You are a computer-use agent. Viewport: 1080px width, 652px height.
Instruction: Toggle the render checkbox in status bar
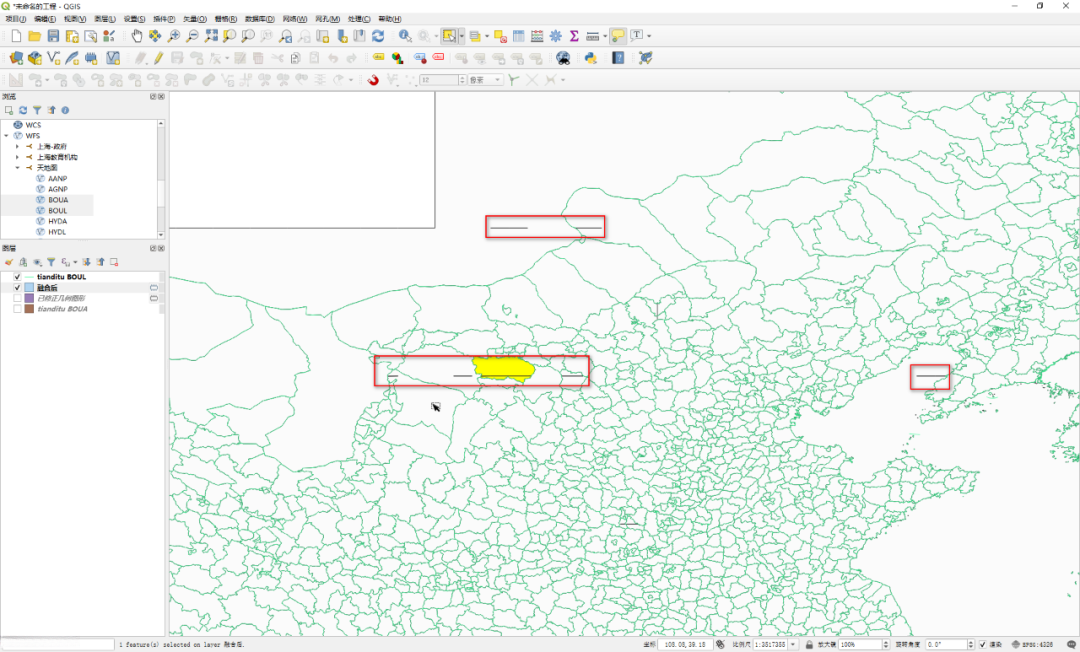[982, 644]
